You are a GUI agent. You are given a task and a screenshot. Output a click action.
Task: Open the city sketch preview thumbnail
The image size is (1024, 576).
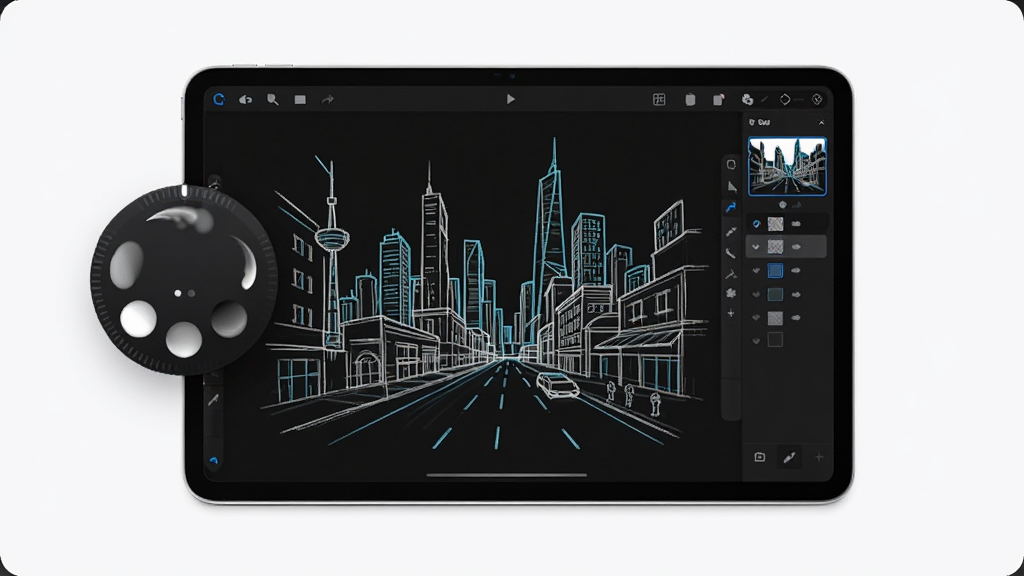[787, 167]
